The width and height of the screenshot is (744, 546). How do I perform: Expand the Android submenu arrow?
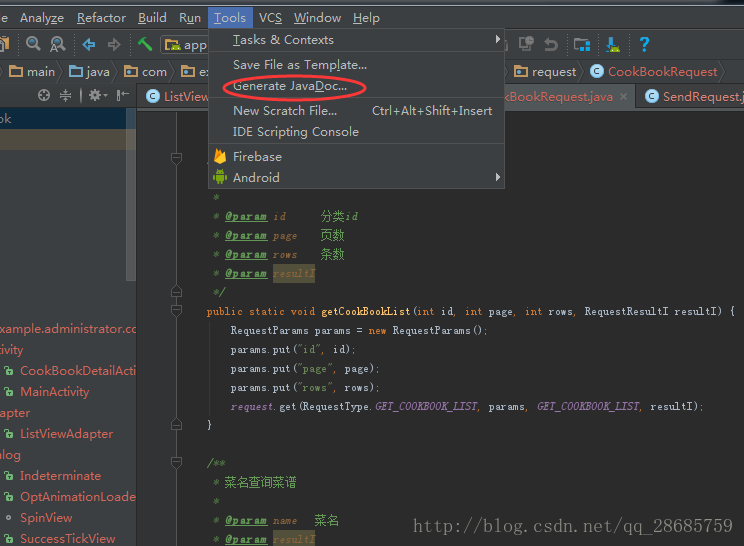tap(497, 177)
